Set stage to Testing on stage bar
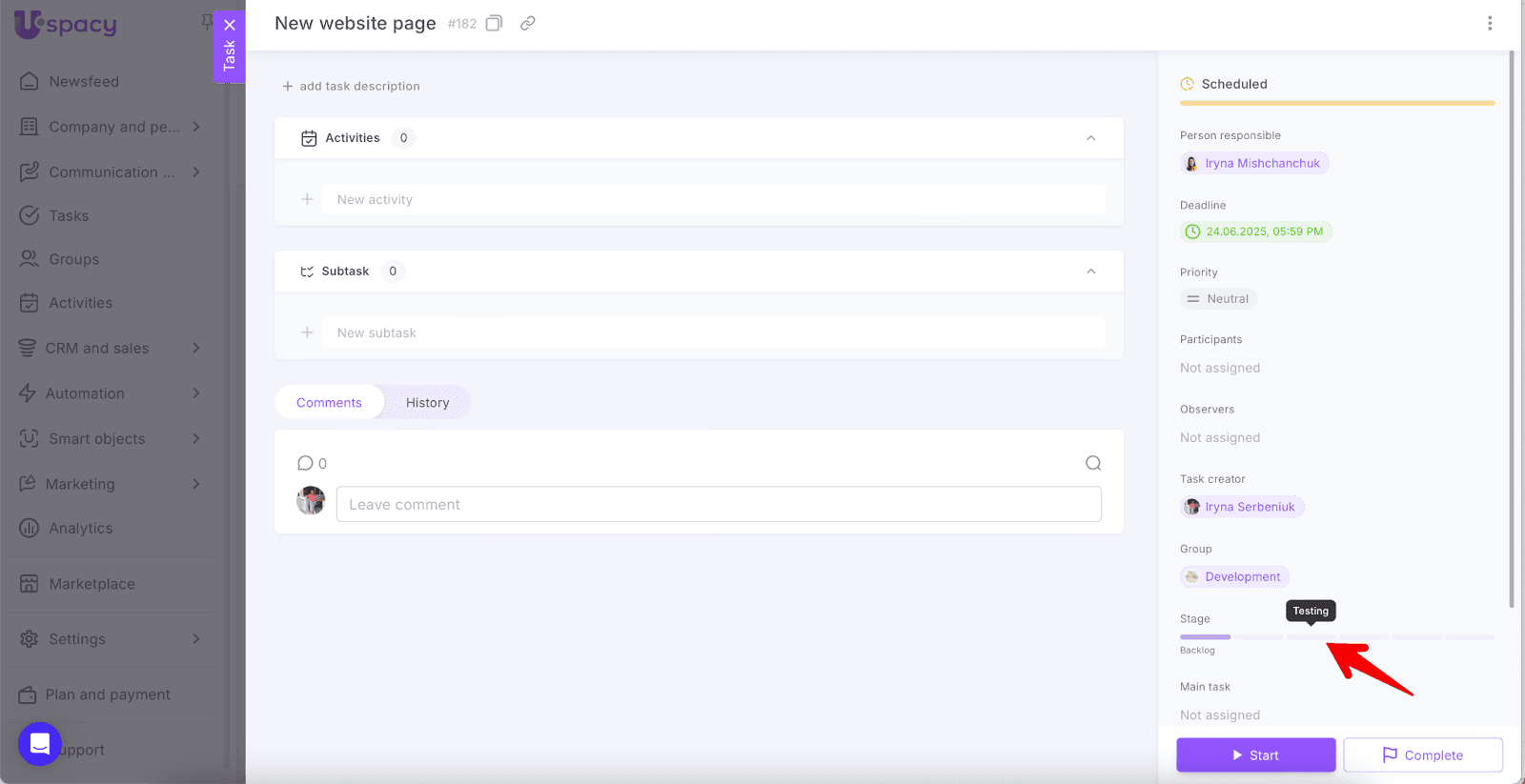1525x784 pixels. pyautogui.click(x=1311, y=636)
